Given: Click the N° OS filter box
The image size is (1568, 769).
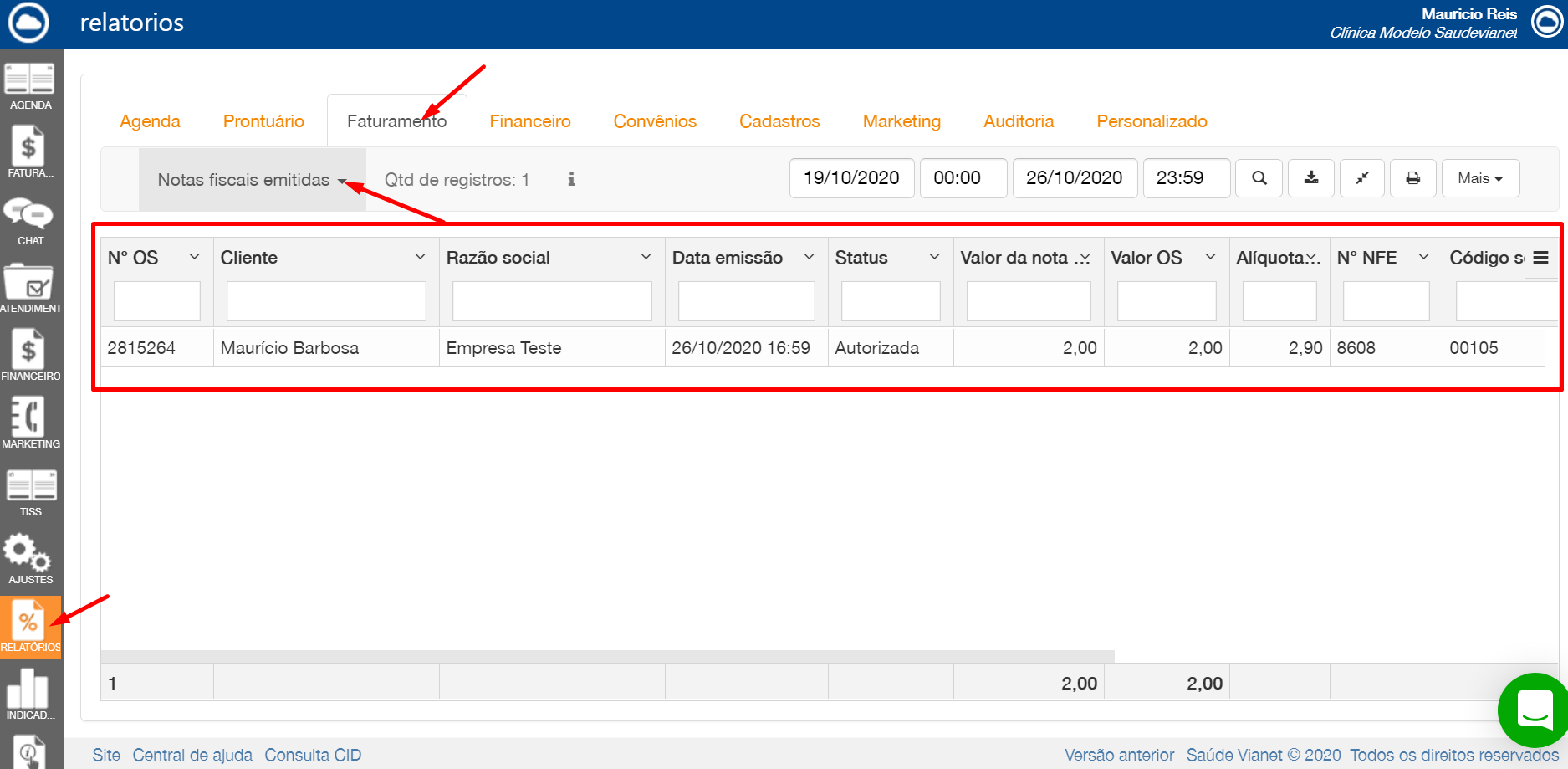Looking at the screenshot, I should [x=157, y=301].
